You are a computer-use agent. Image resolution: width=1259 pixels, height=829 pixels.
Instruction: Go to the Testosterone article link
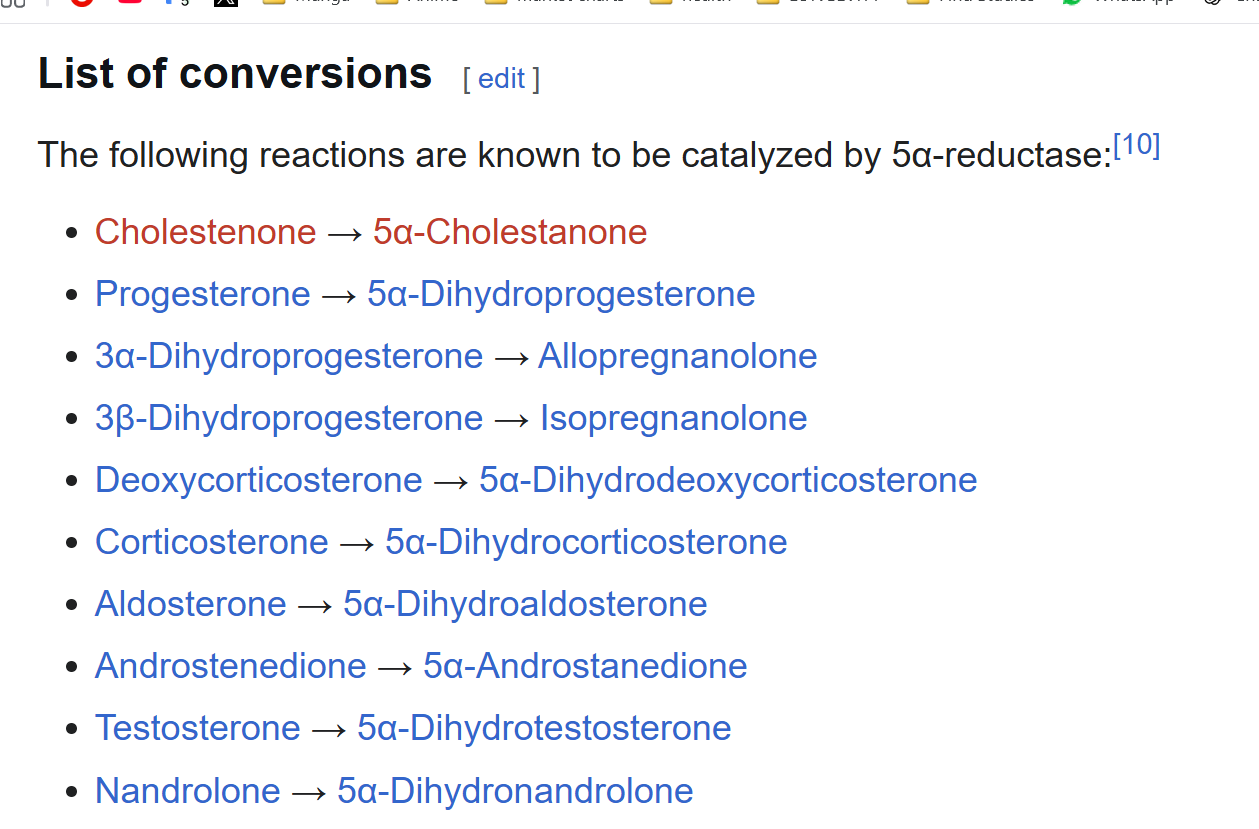(197, 728)
